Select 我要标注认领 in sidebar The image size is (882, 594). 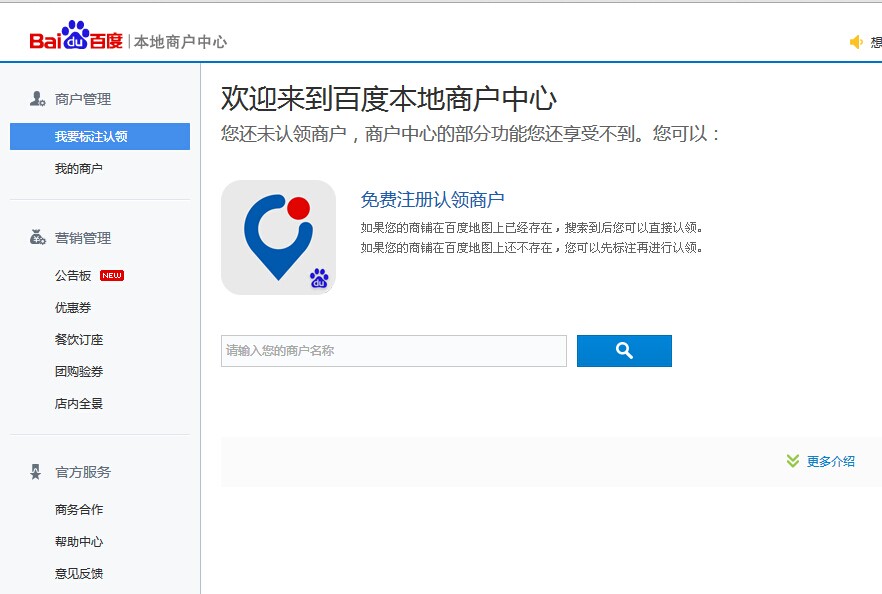[91, 137]
